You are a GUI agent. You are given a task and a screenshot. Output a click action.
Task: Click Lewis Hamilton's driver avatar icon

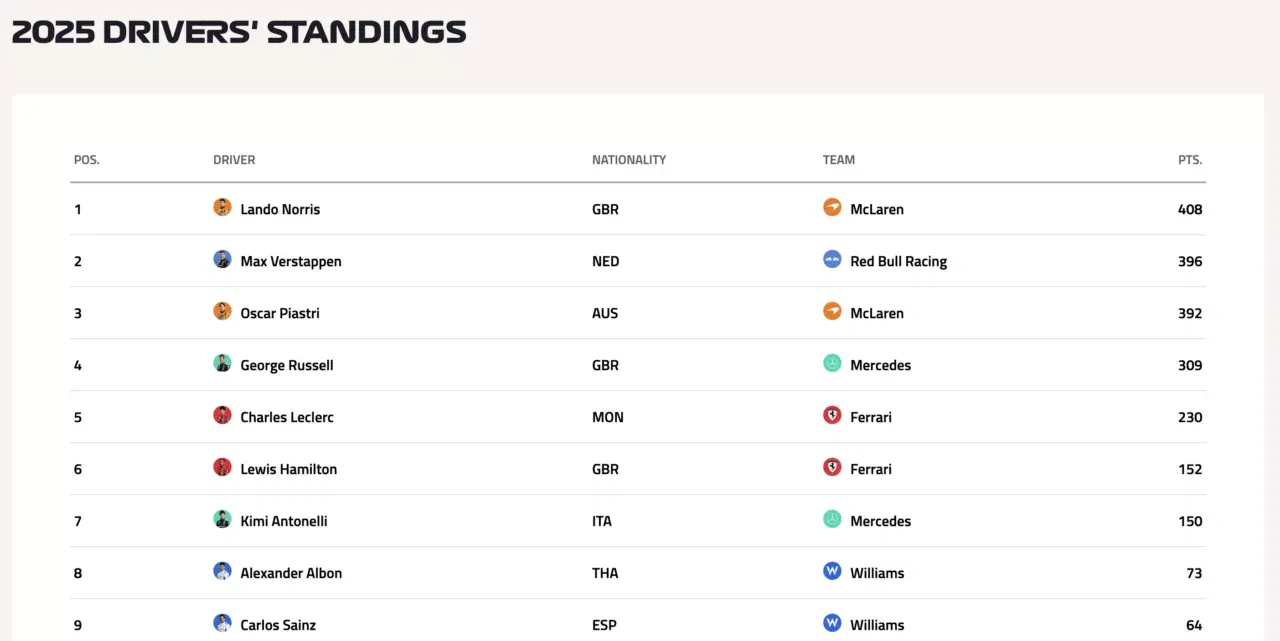(222, 468)
